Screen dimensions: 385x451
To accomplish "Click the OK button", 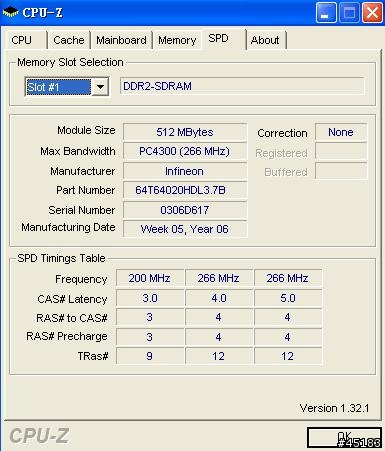I will 344,437.
